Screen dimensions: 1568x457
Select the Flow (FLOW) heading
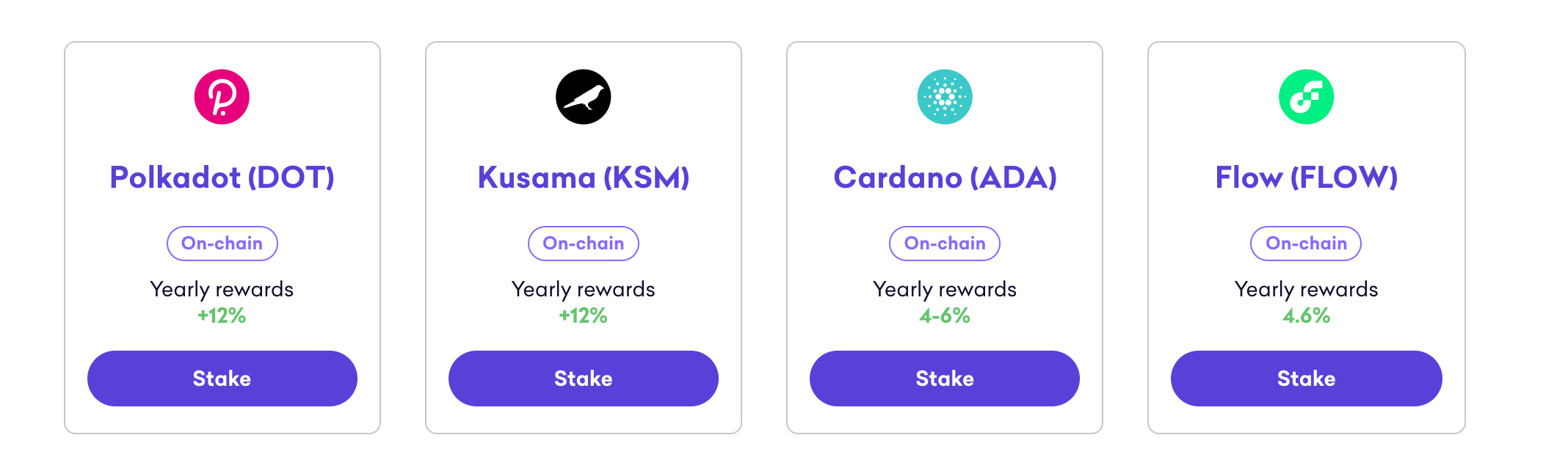point(1306,178)
